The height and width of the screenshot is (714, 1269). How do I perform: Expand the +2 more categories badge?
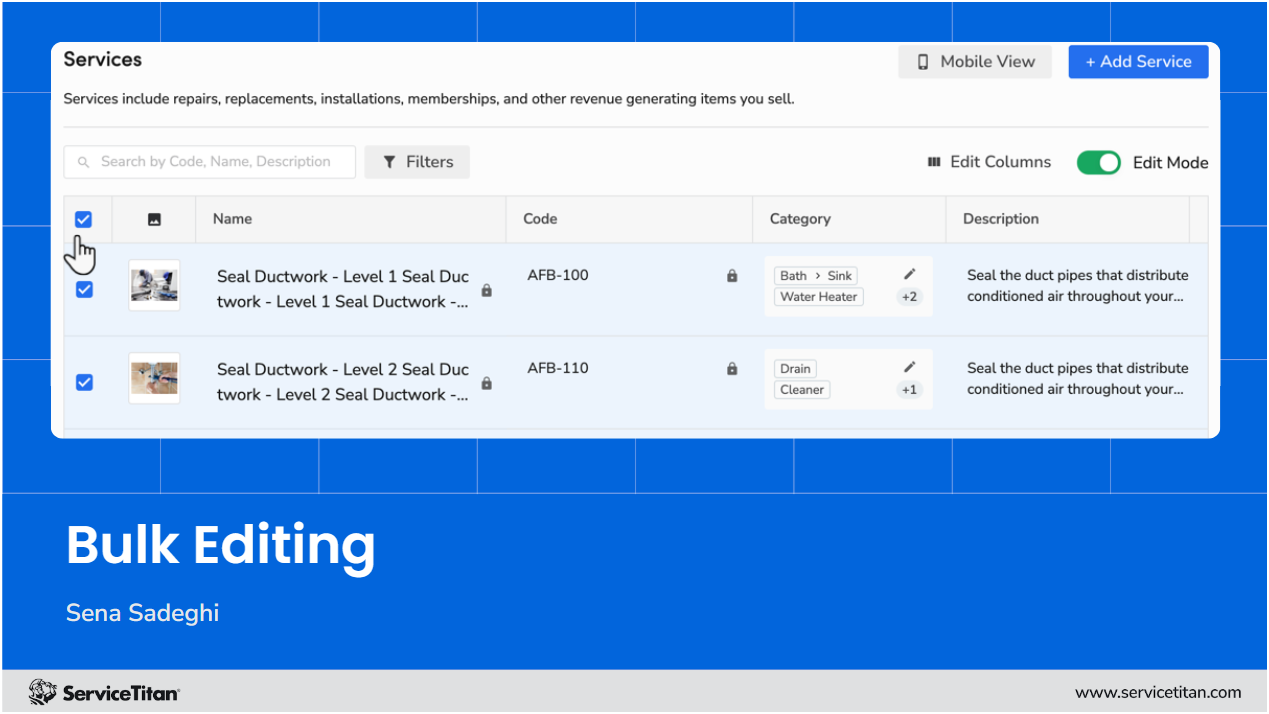[909, 297]
